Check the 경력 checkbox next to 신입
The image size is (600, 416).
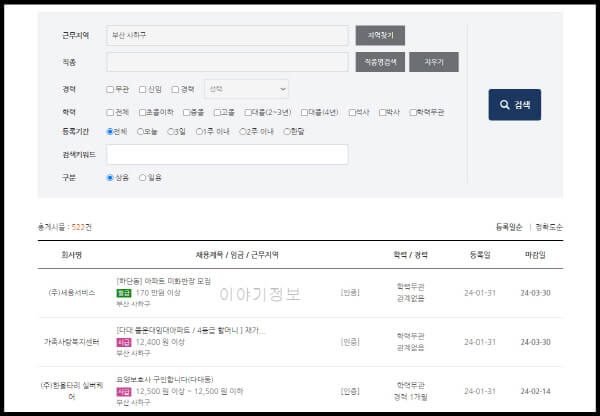point(175,90)
